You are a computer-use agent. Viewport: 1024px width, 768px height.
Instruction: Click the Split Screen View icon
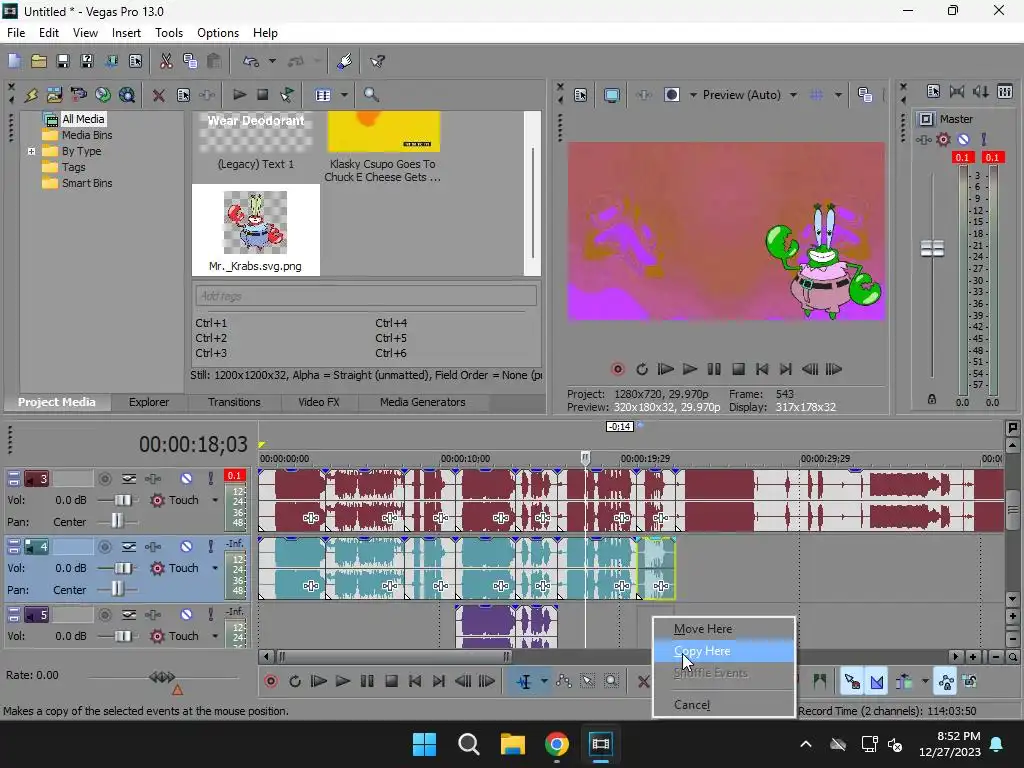[x=671, y=95]
